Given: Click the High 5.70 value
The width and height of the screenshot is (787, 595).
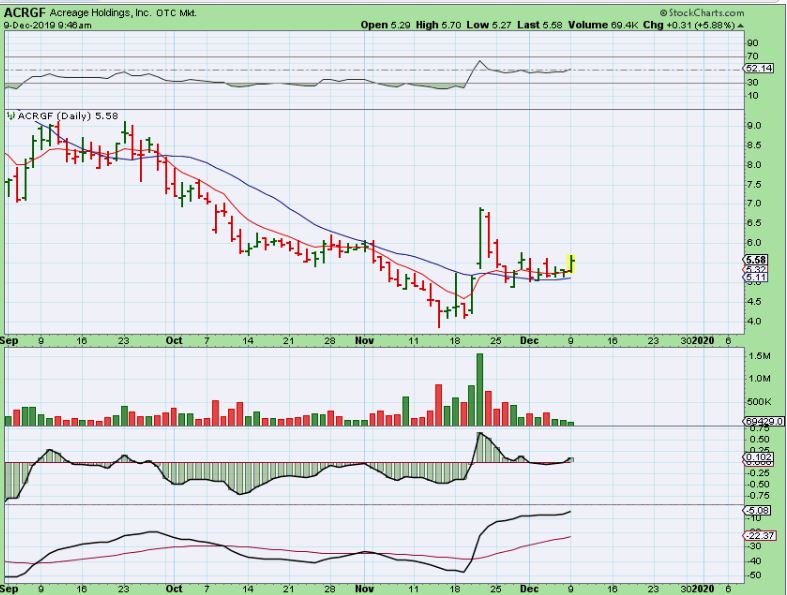Looking at the screenshot, I should pos(438,25).
